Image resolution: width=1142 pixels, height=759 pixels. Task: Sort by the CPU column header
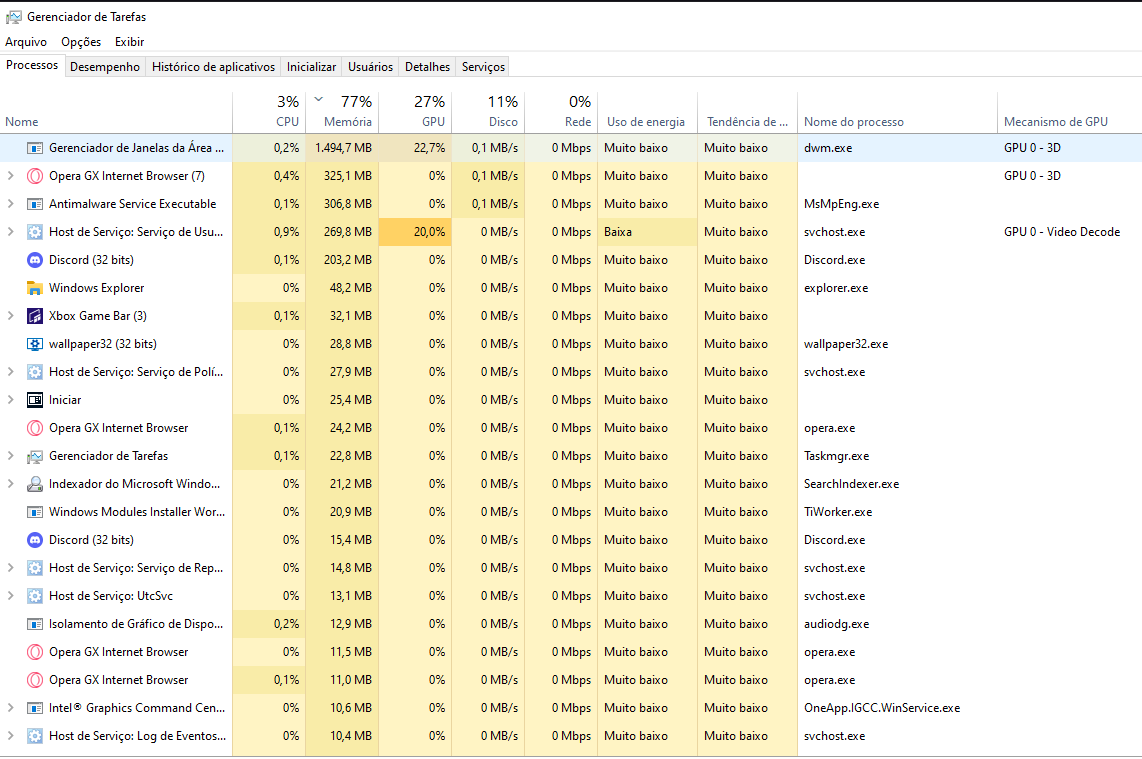point(269,111)
